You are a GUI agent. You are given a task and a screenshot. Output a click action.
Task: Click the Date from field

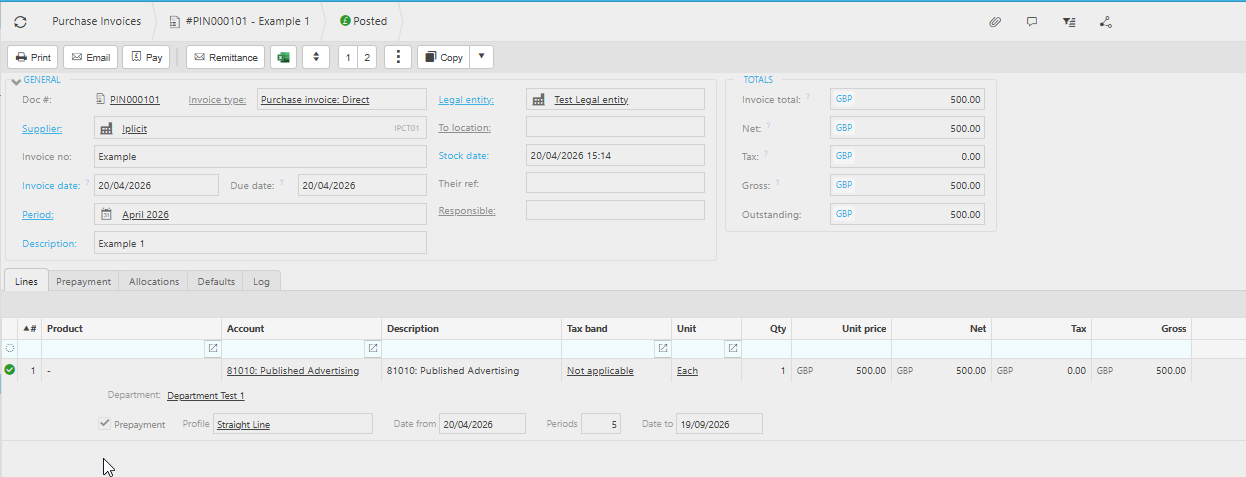pos(482,424)
